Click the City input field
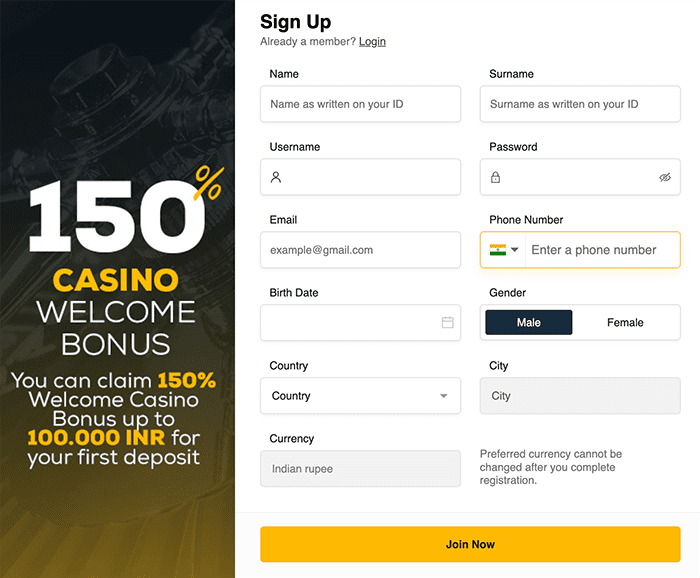This screenshot has height=578, width=700. pyautogui.click(x=580, y=396)
